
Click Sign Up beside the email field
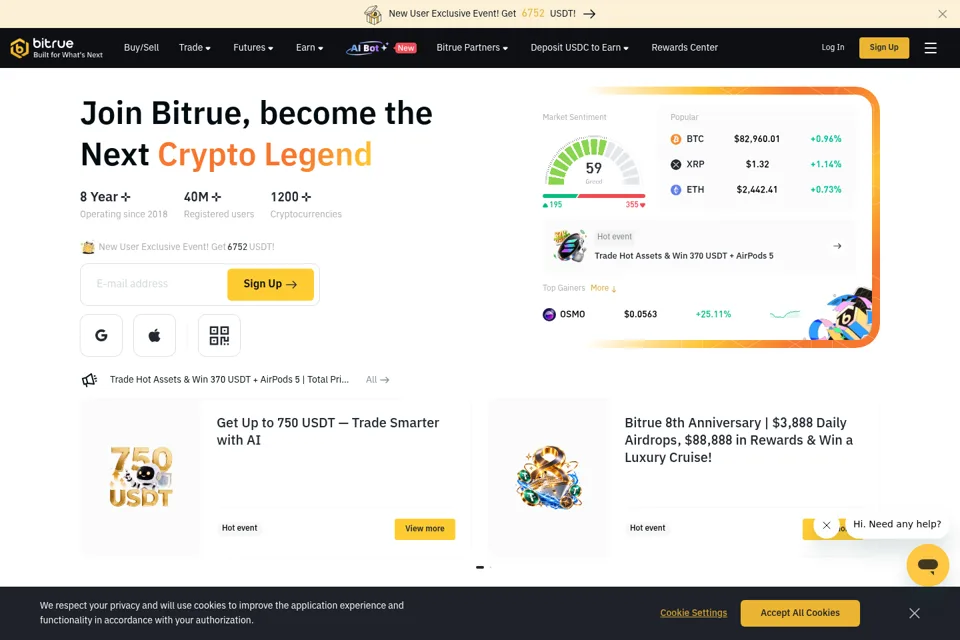tap(270, 284)
